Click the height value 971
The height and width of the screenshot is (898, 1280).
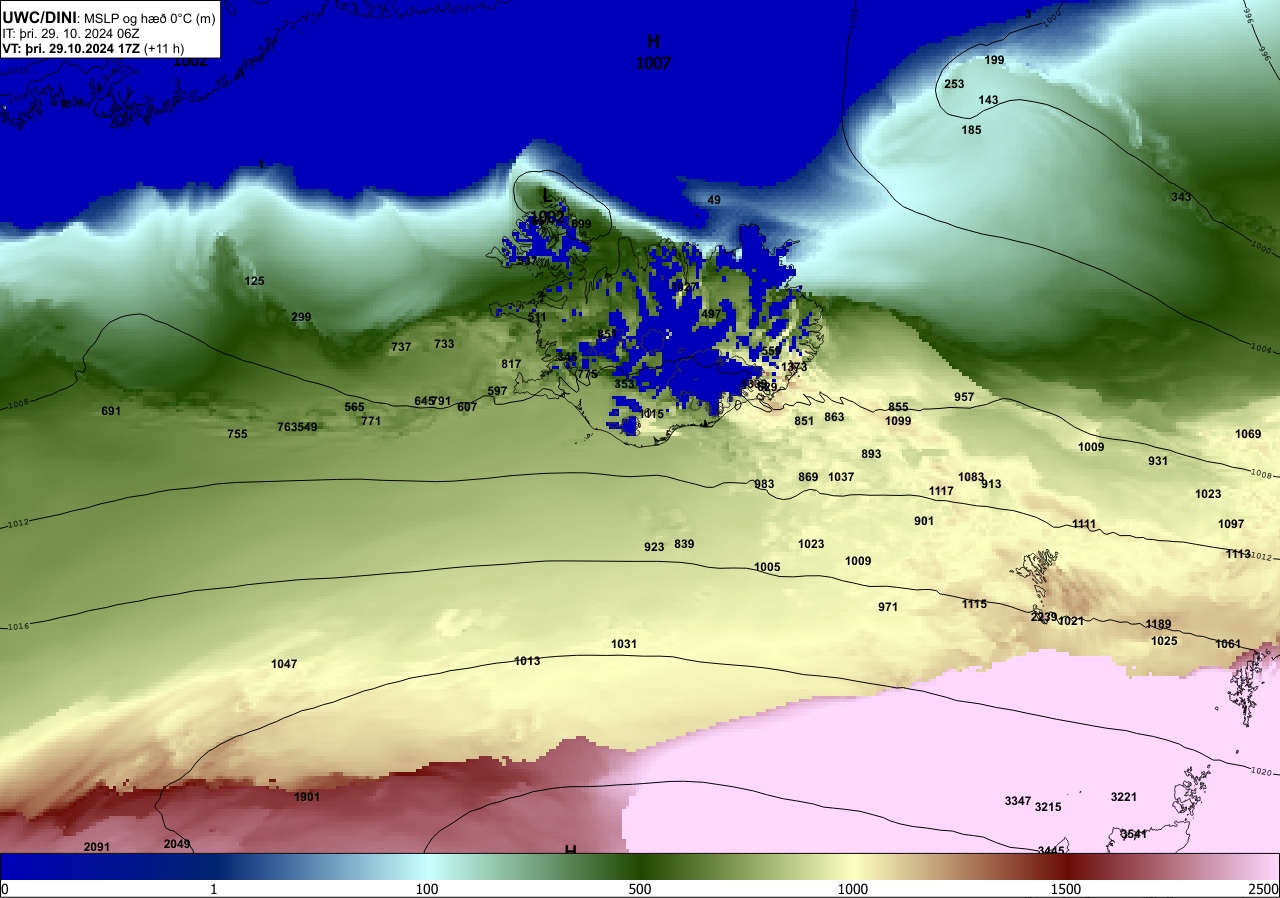[888, 607]
